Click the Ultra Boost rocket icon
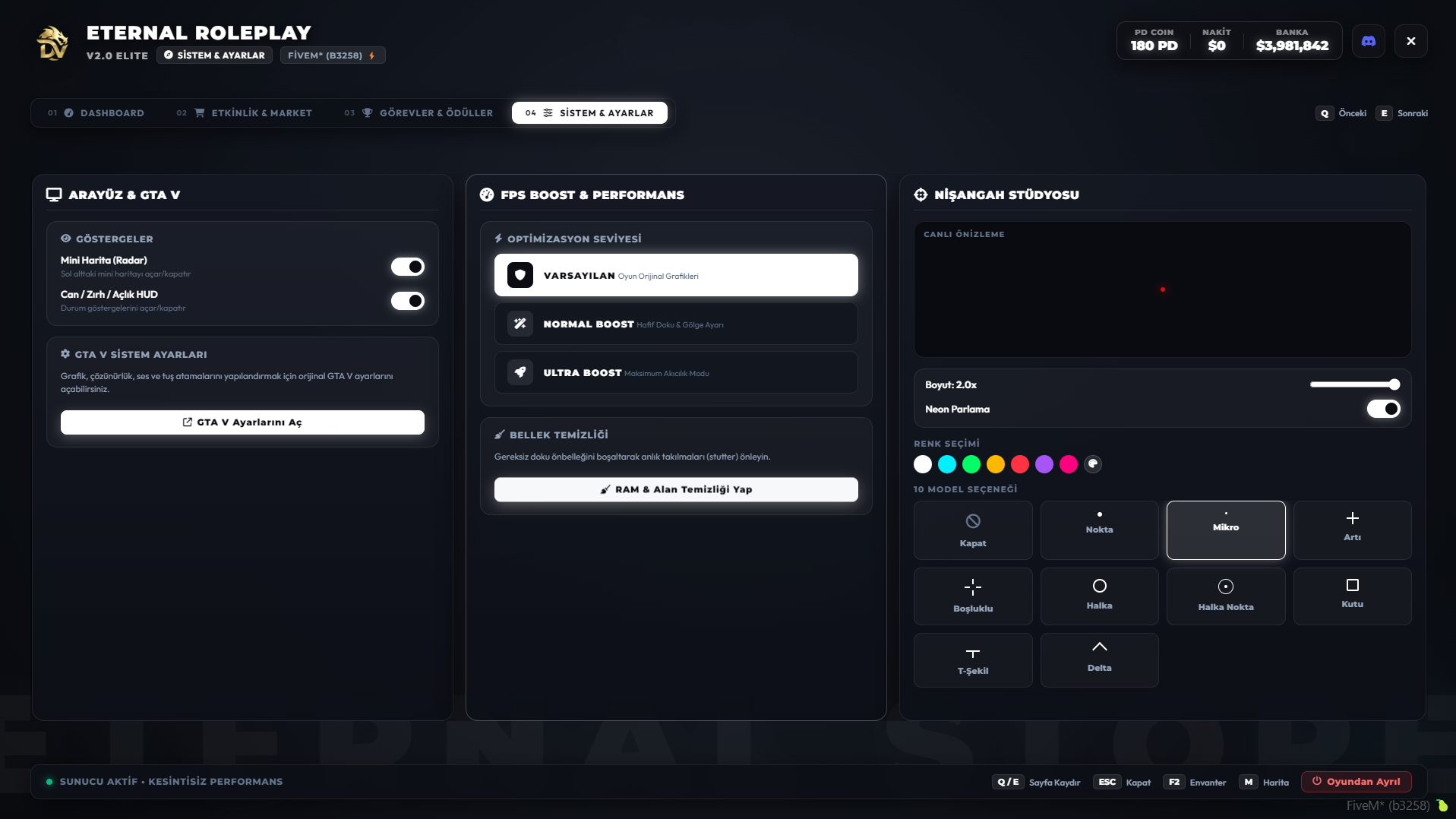1456x819 pixels. pyautogui.click(x=520, y=372)
